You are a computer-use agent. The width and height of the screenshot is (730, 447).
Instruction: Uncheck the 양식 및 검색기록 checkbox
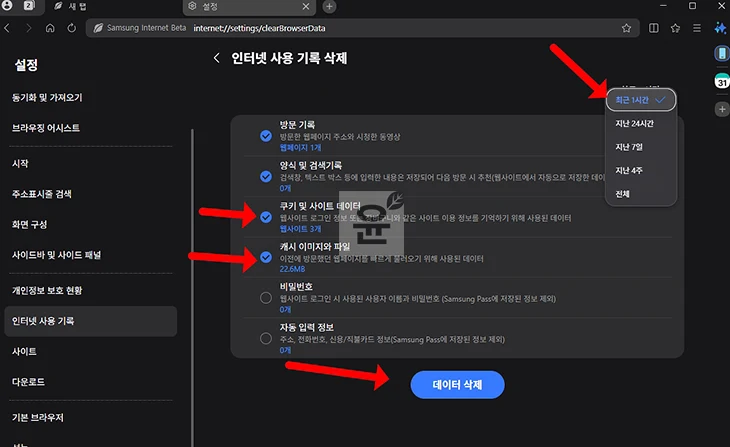coord(266,176)
